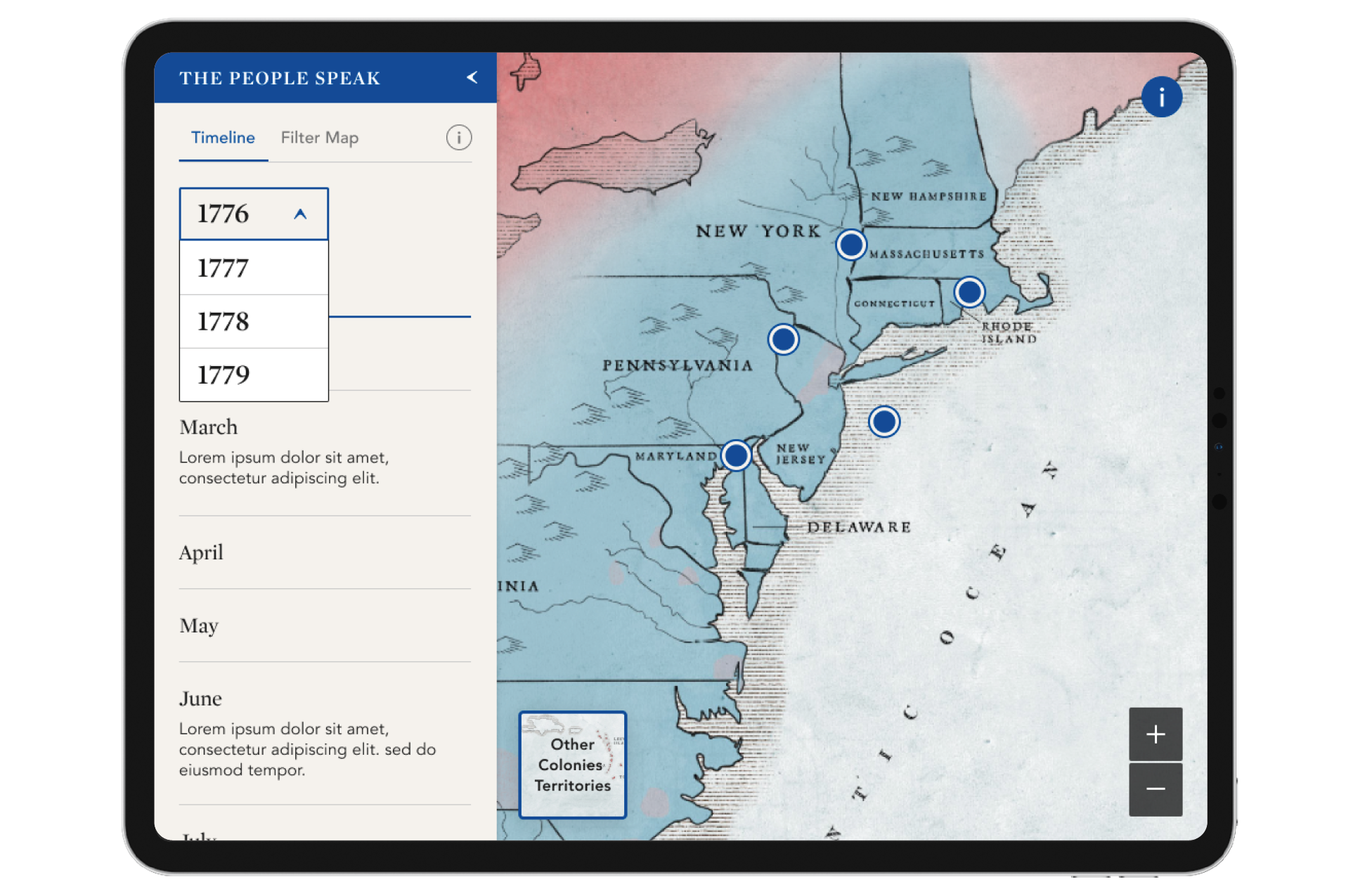Zoom out with the minus button
Image resolution: width=1353 pixels, height=896 pixels.
point(1155,789)
